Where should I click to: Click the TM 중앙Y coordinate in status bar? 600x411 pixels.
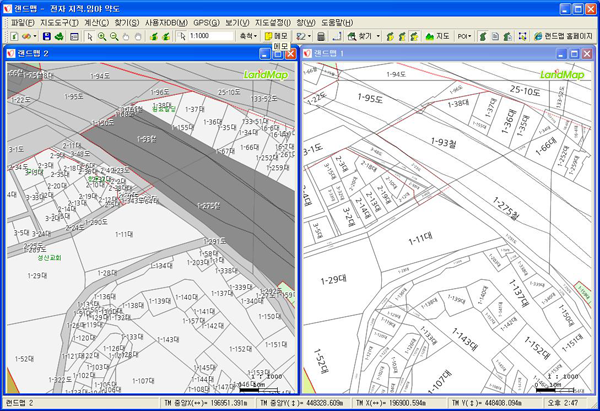coord(302,403)
